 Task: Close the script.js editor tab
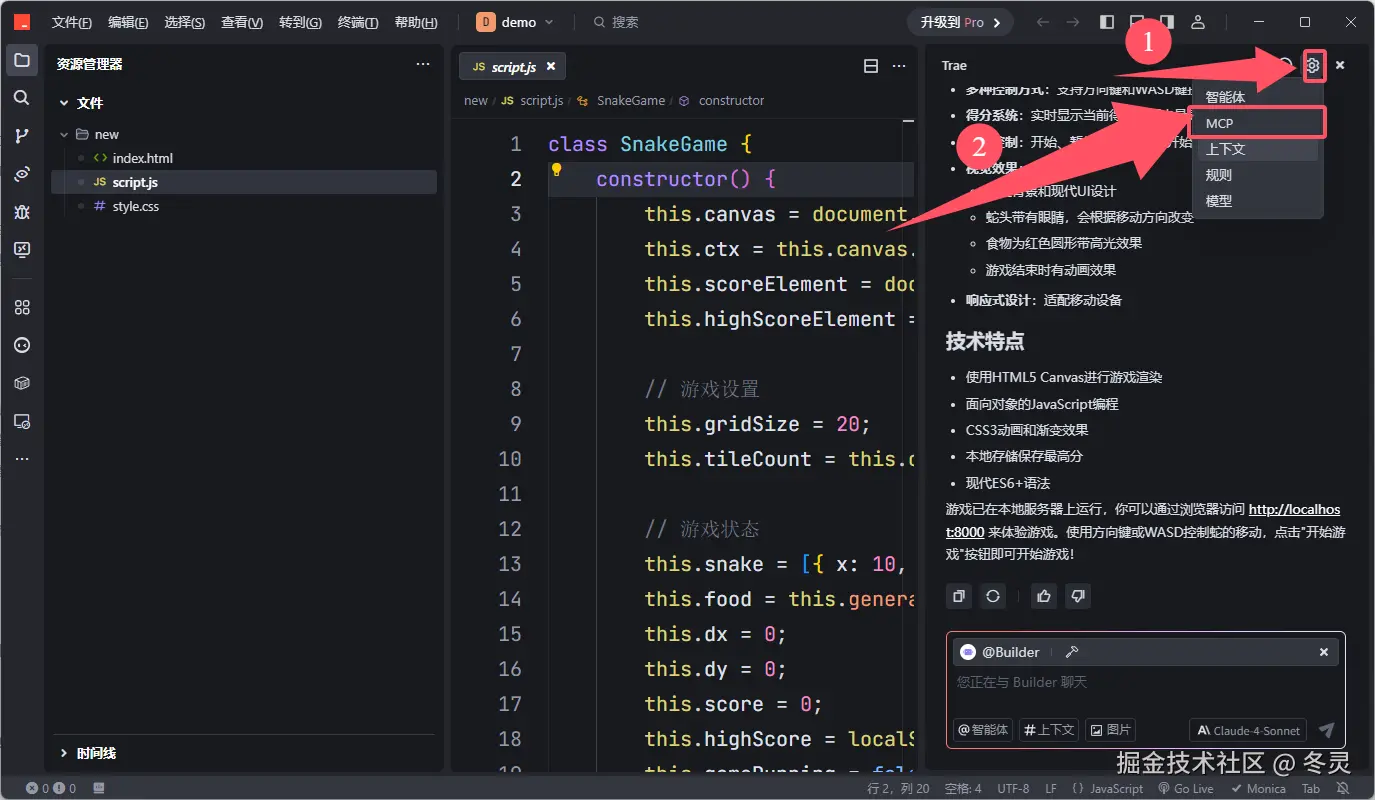pyautogui.click(x=550, y=66)
